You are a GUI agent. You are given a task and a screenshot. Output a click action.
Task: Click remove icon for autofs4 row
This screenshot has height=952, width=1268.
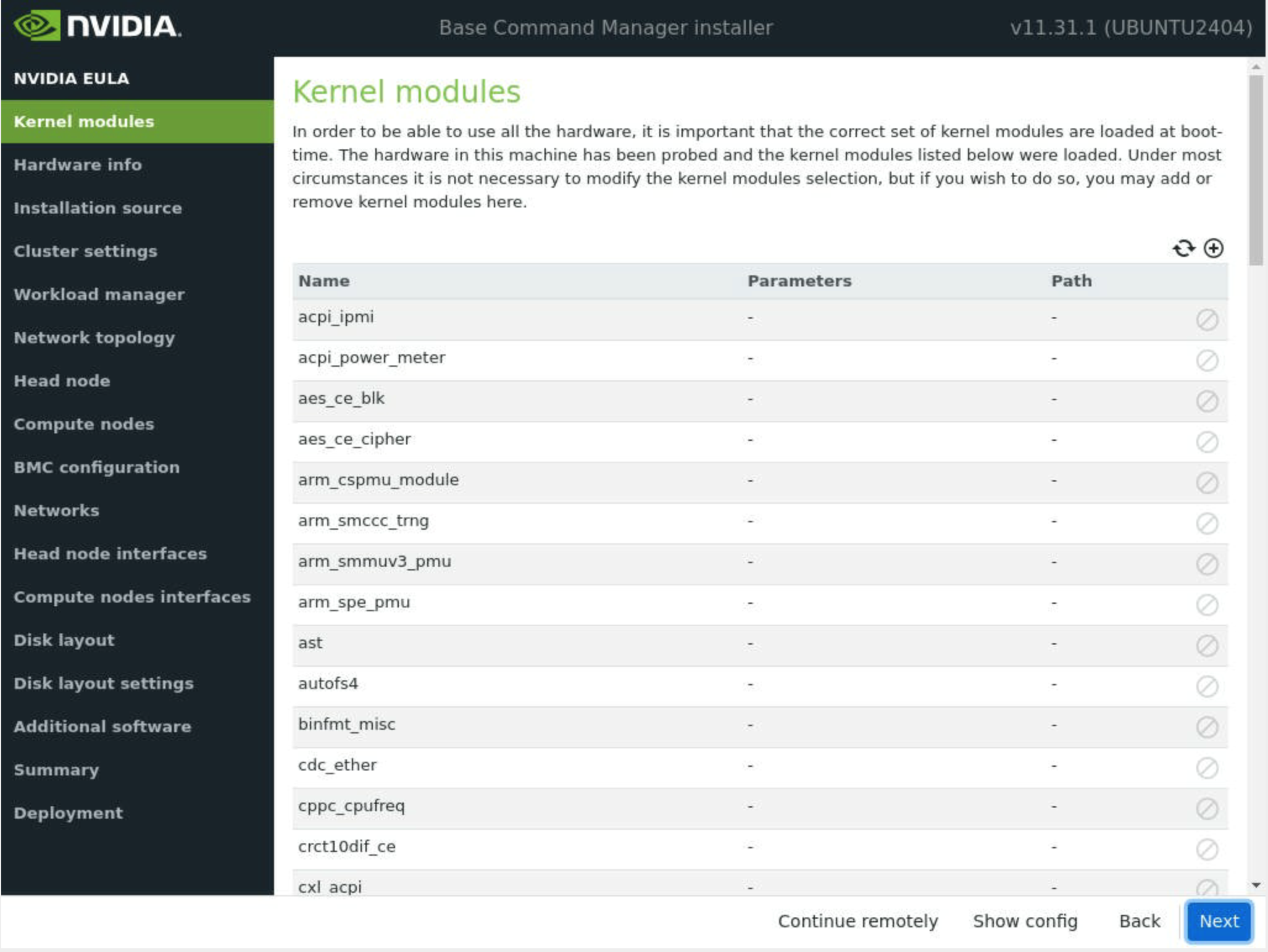coord(1206,686)
